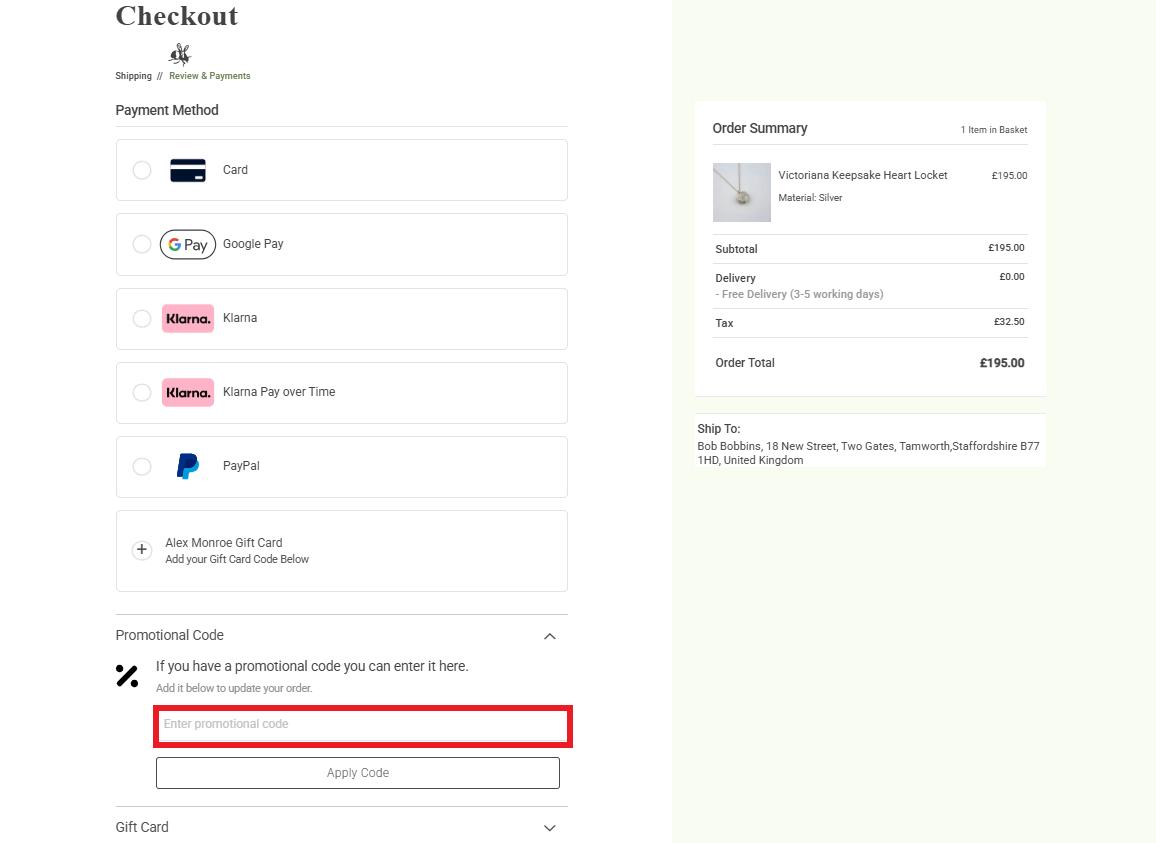
Task: Click the bee logo above the steps
Action: (180, 54)
